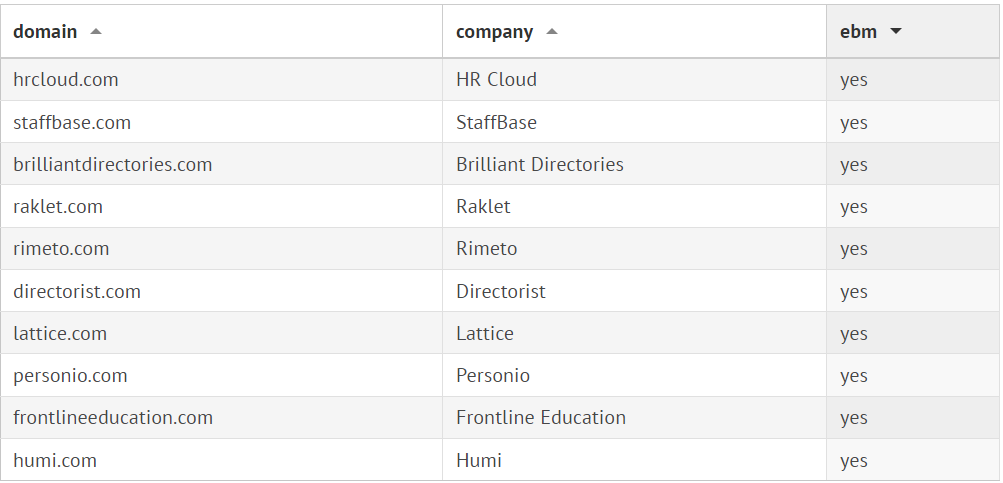
Task: Click the lattice.com domain cell
Action: 60,334
